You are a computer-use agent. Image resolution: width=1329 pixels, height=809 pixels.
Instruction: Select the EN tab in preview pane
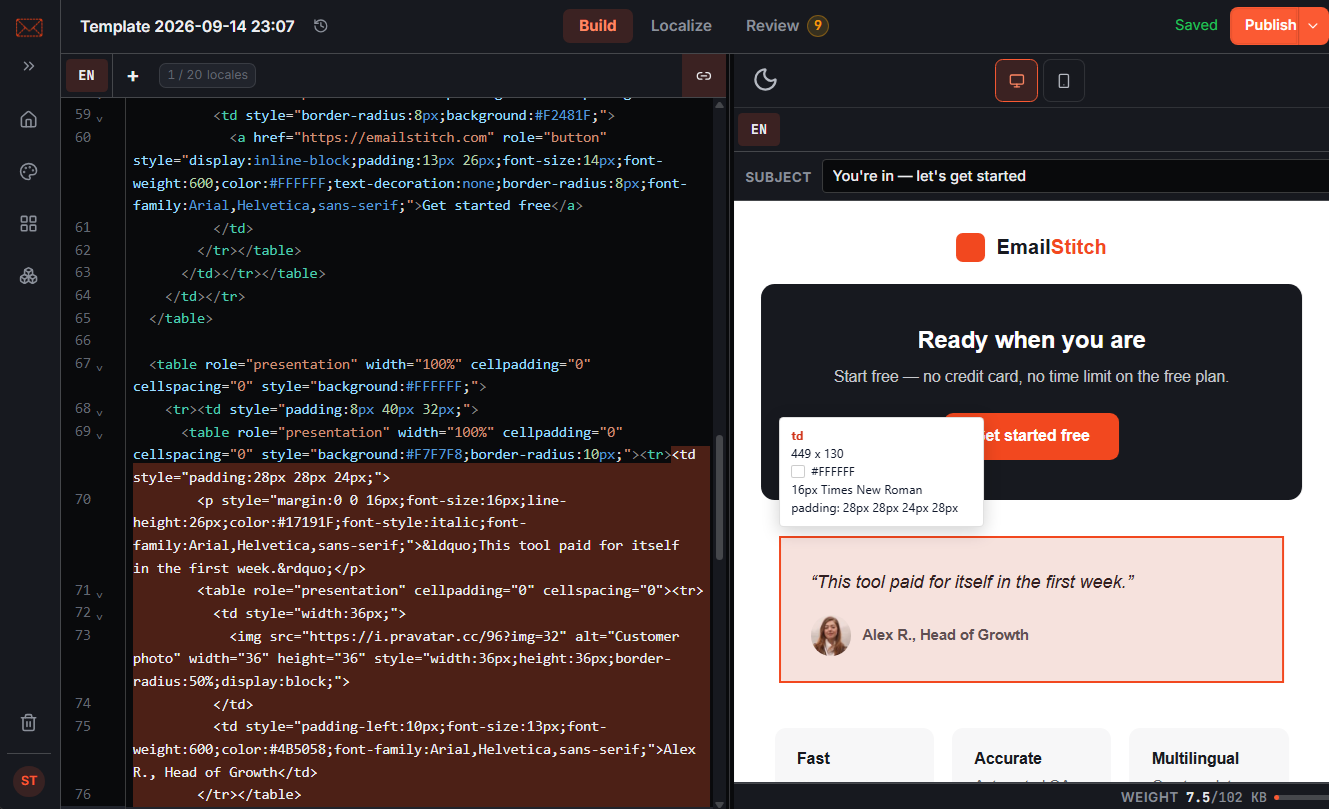759,129
